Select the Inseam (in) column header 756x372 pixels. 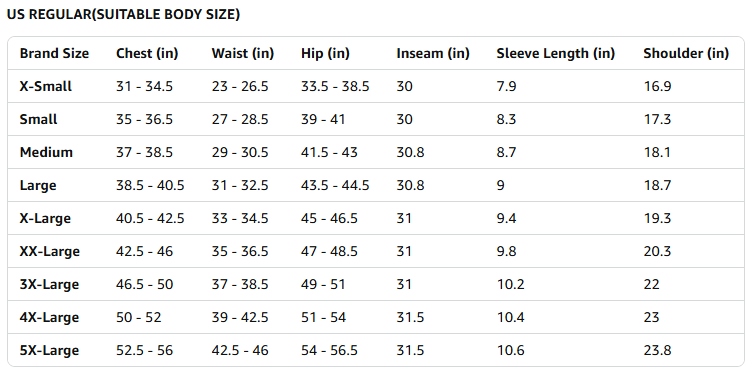pyautogui.click(x=433, y=53)
